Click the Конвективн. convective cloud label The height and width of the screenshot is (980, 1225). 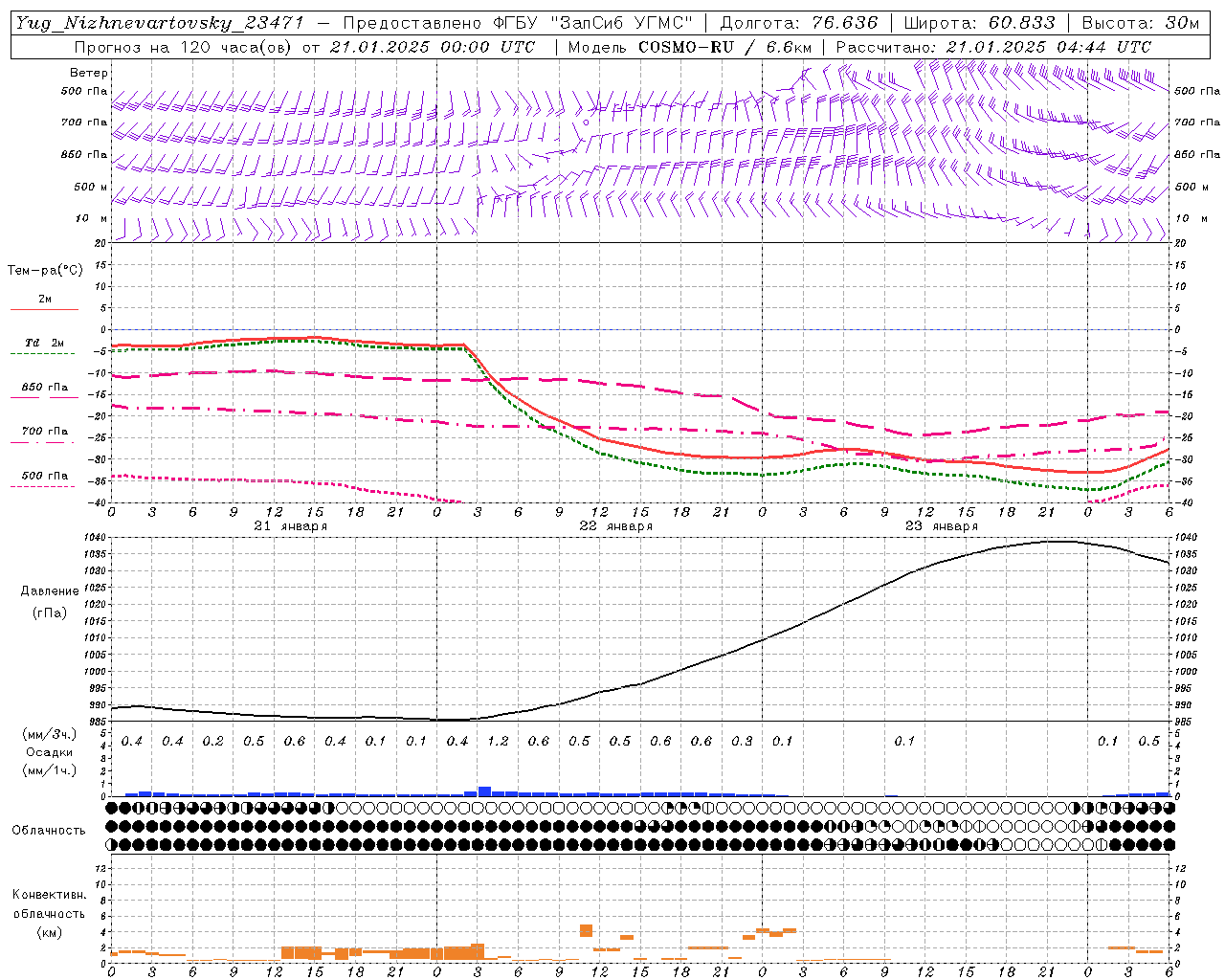[49, 895]
